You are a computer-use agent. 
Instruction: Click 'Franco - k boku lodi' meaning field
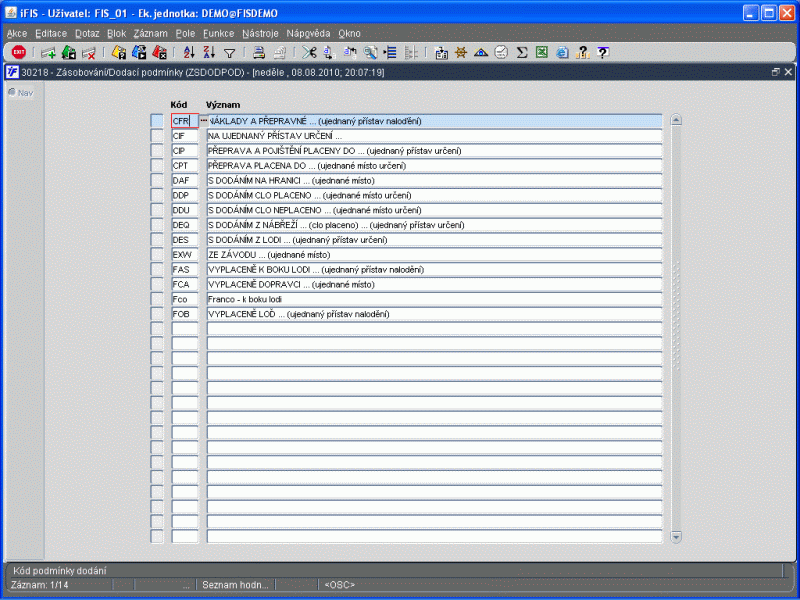coord(434,299)
